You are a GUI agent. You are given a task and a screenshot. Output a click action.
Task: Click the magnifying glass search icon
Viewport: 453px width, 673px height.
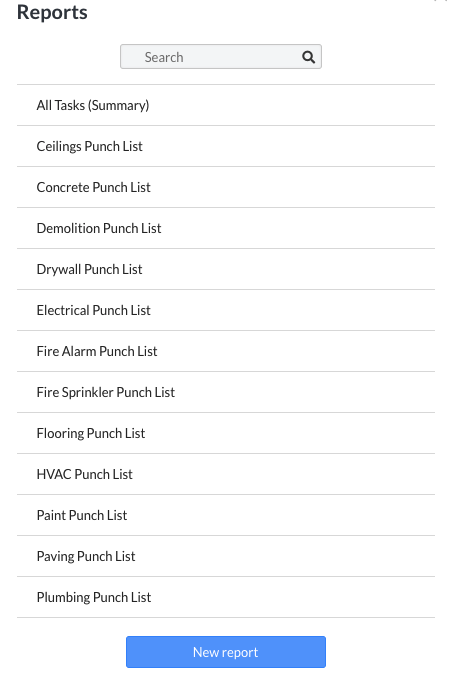point(308,57)
